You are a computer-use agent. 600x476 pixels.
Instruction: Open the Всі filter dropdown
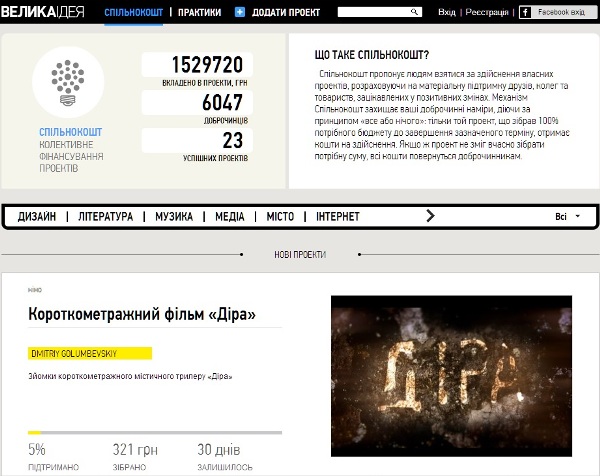(x=566, y=216)
